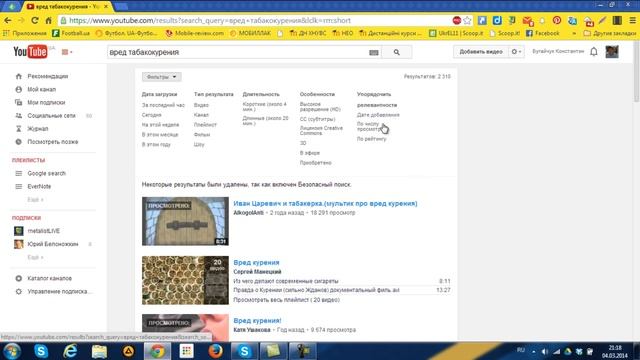Open the Иван Царевич и табакерка video thumbnail
The height and width of the screenshot is (360, 640).
(185, 221)
